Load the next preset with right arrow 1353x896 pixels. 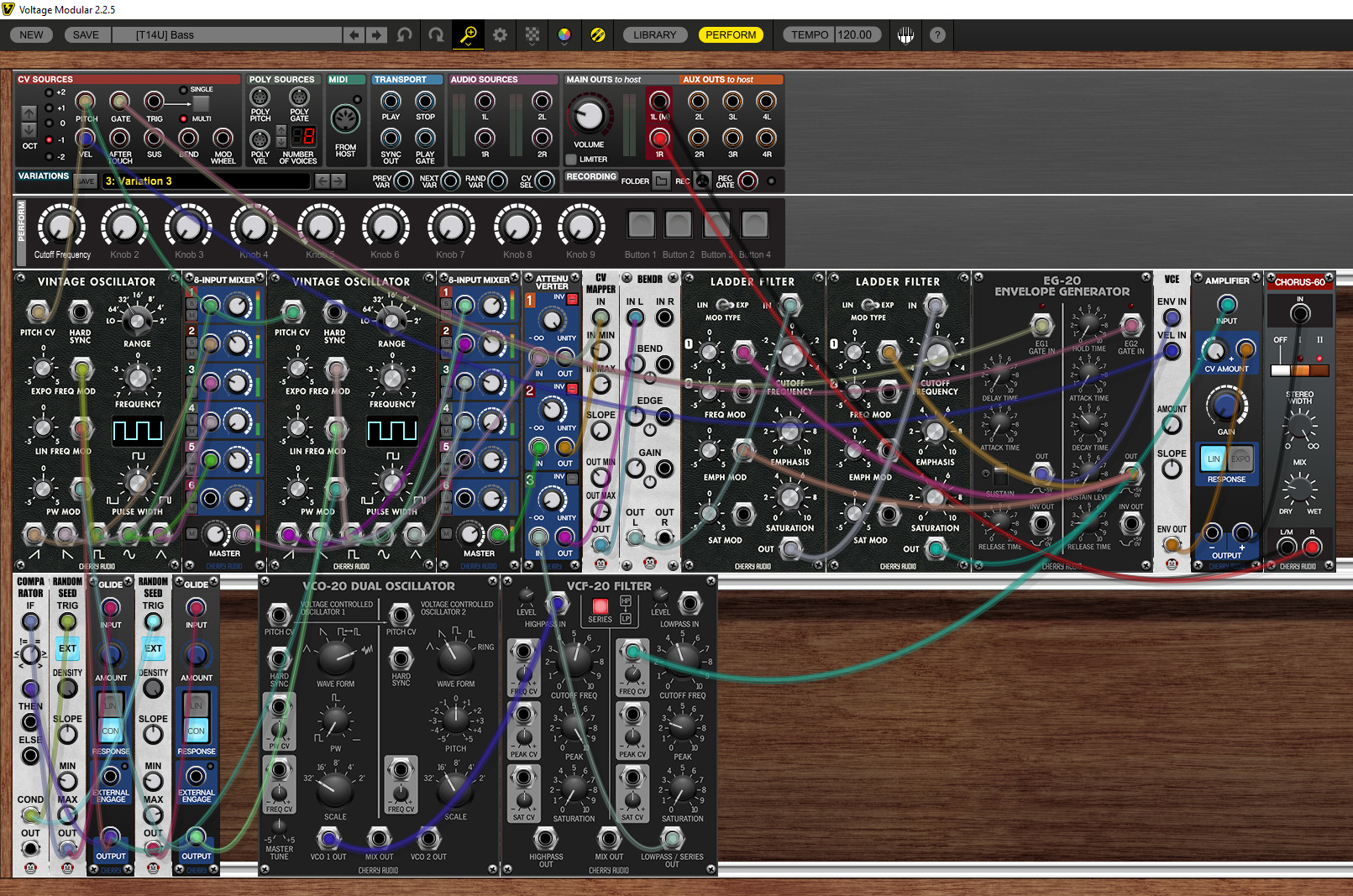click(376, 34)
